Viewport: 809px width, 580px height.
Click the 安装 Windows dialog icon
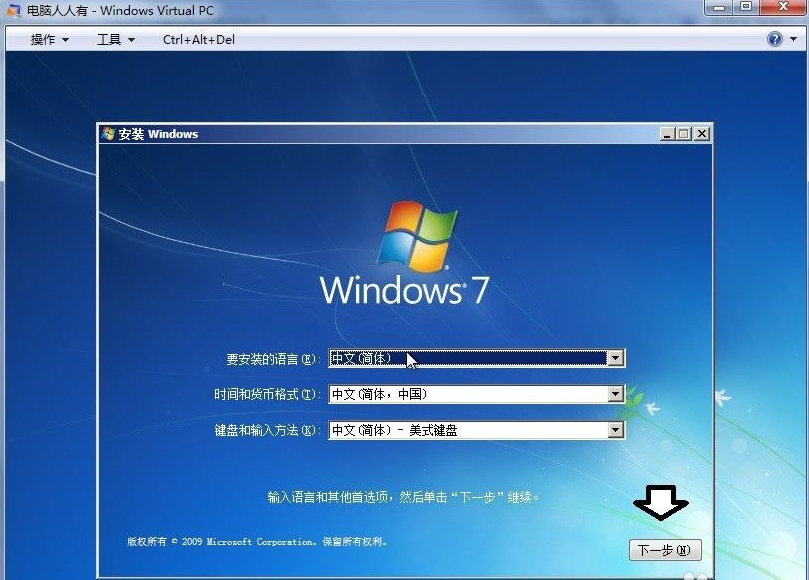point(108,133)
